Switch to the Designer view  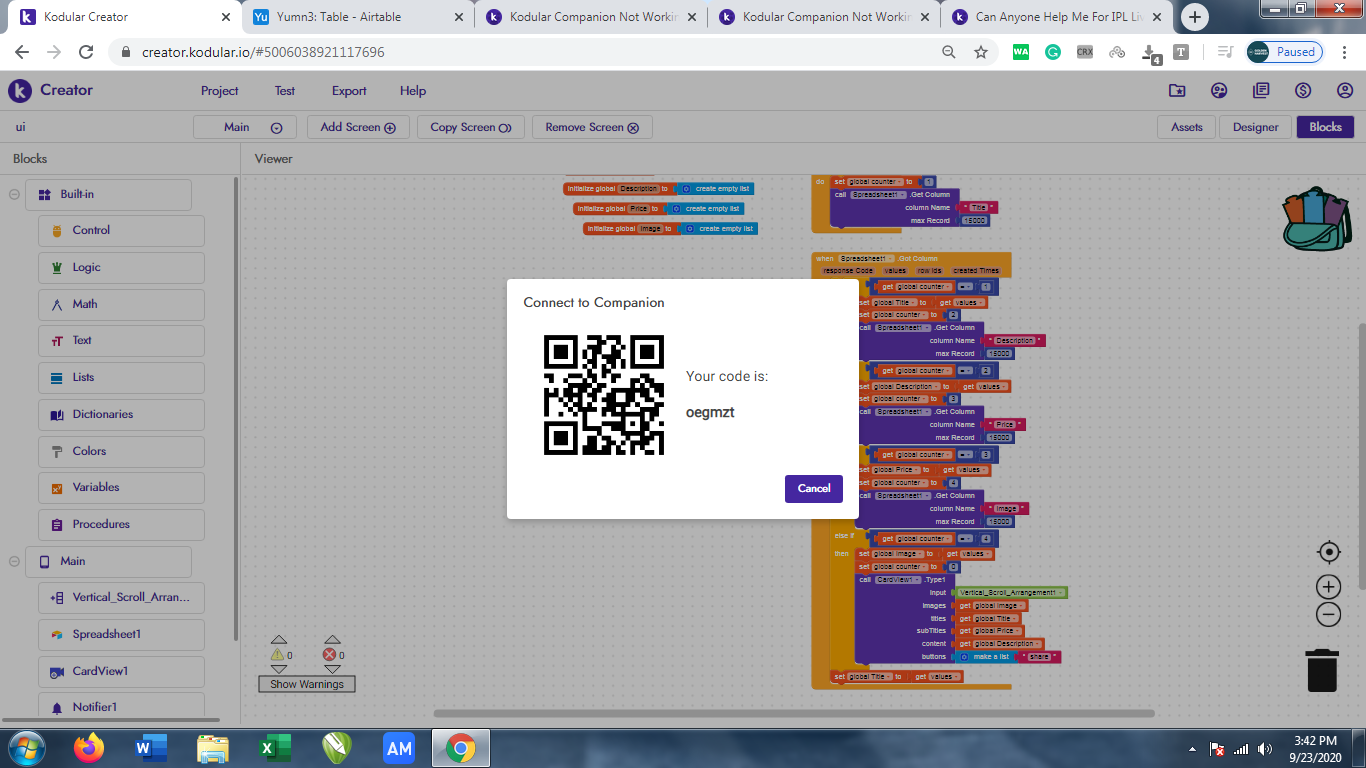point(1255,127)
